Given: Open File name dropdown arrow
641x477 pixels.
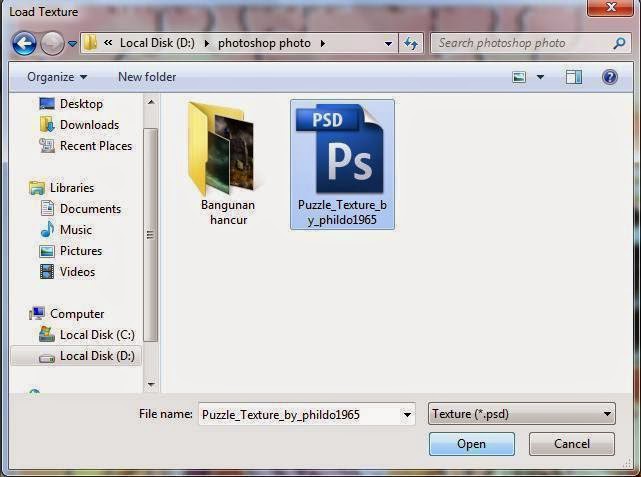Looking at the screenshot, I should (x=407, y=414).
